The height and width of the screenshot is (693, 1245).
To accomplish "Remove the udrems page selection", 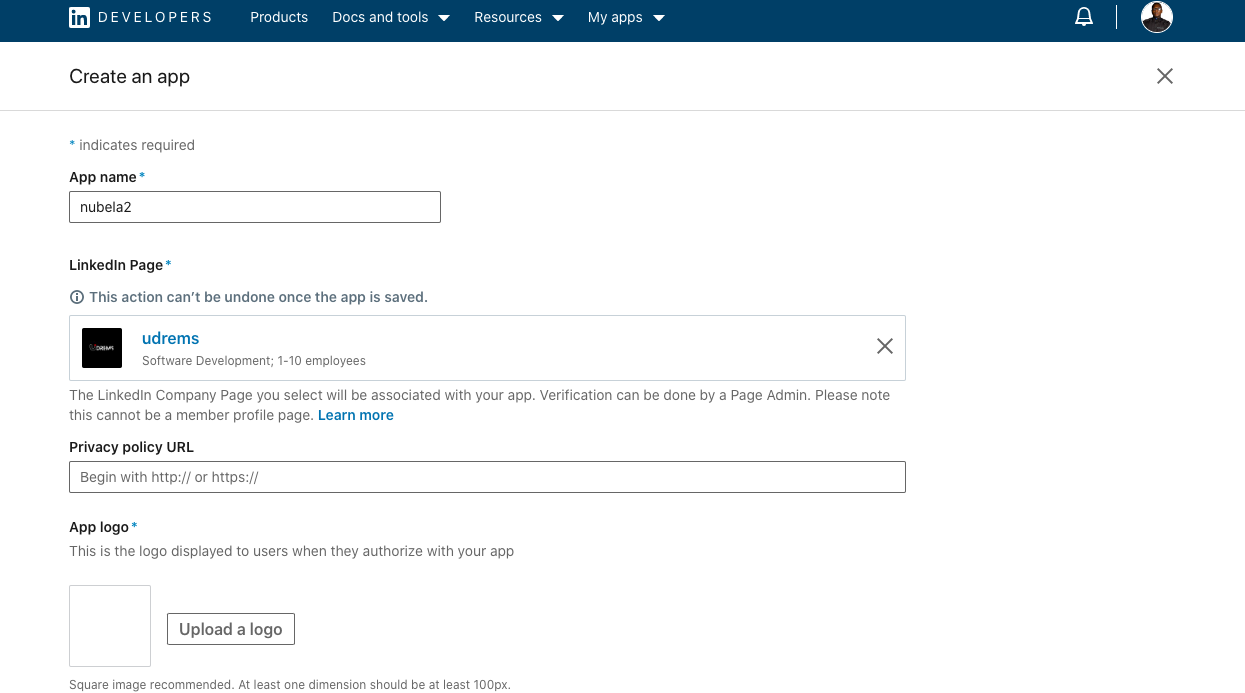I will (885, 346).
